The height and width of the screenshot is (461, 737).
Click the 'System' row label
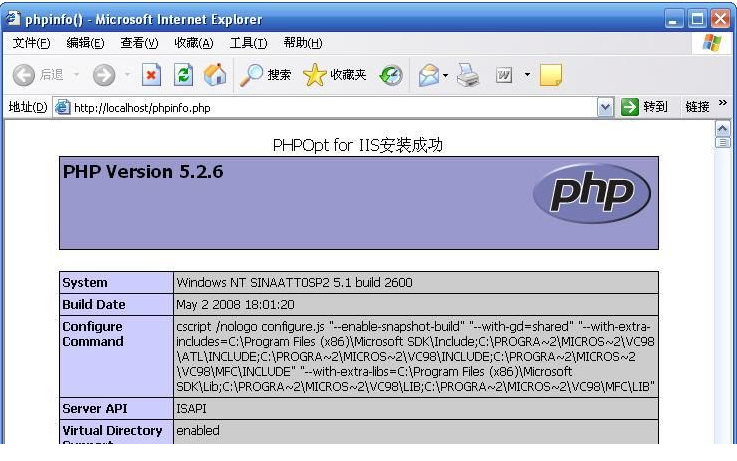tap(85, 282)
